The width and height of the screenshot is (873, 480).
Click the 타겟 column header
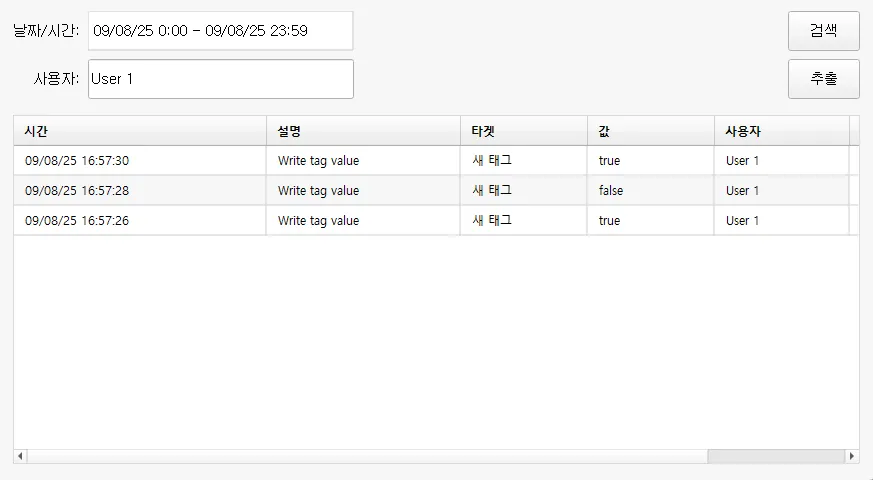point(523,131)
